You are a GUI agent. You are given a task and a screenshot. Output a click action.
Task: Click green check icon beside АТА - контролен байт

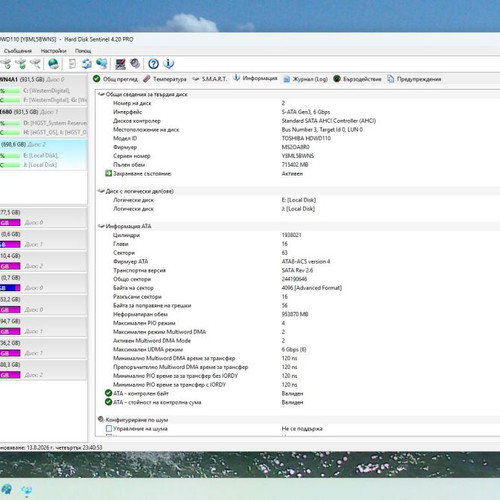[108, 393]
